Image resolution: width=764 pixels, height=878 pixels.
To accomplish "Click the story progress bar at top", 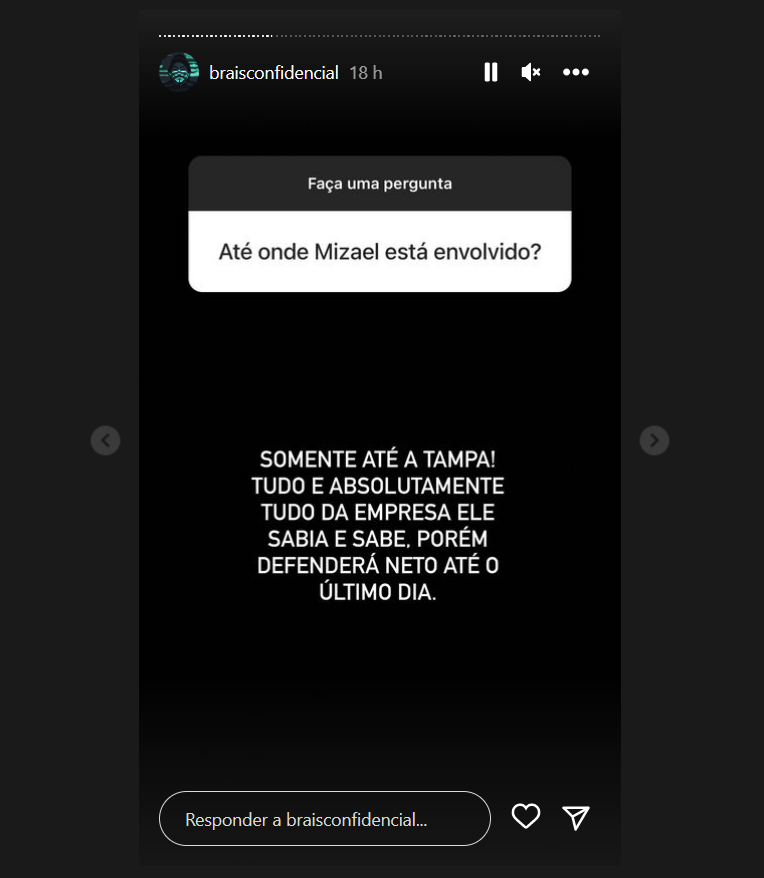I will click(379, 36).
